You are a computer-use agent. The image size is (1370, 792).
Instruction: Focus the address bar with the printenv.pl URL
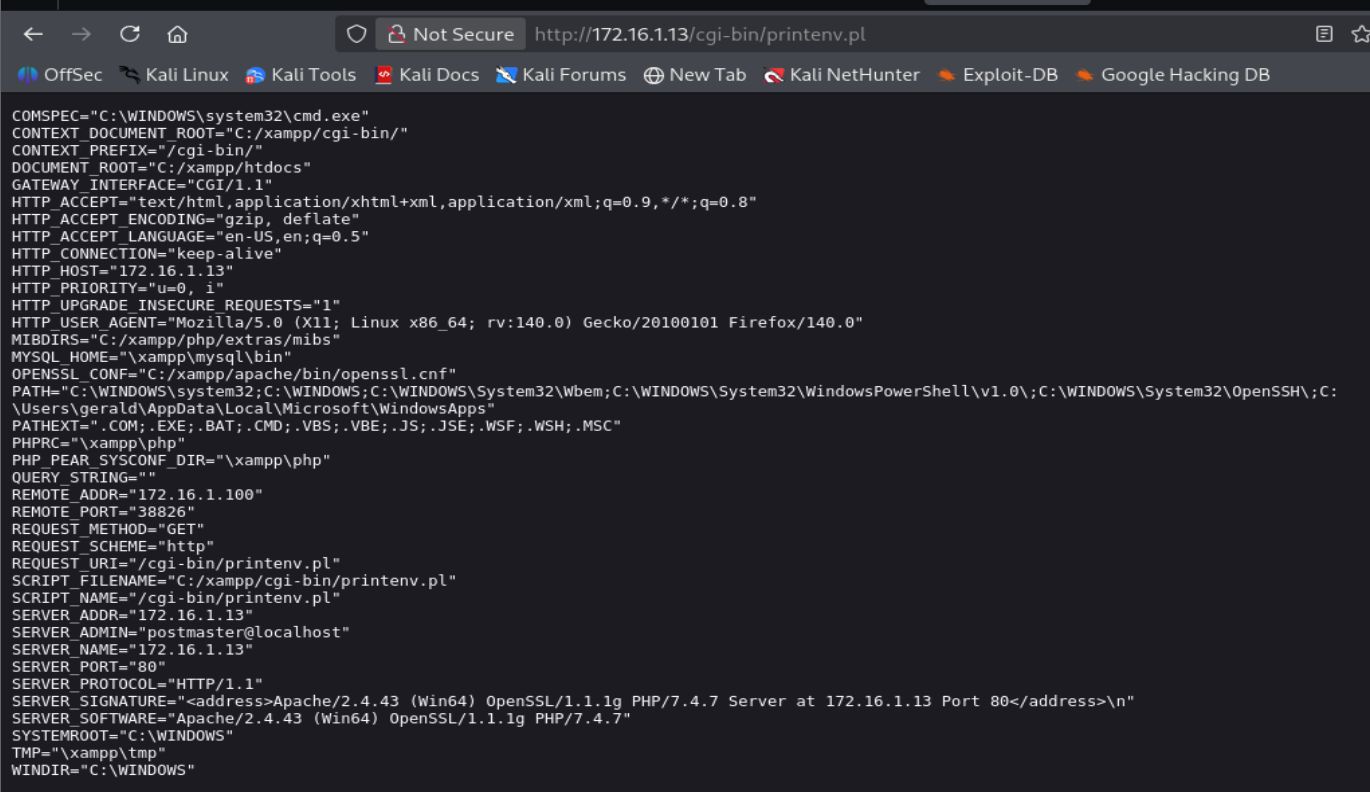700,34
